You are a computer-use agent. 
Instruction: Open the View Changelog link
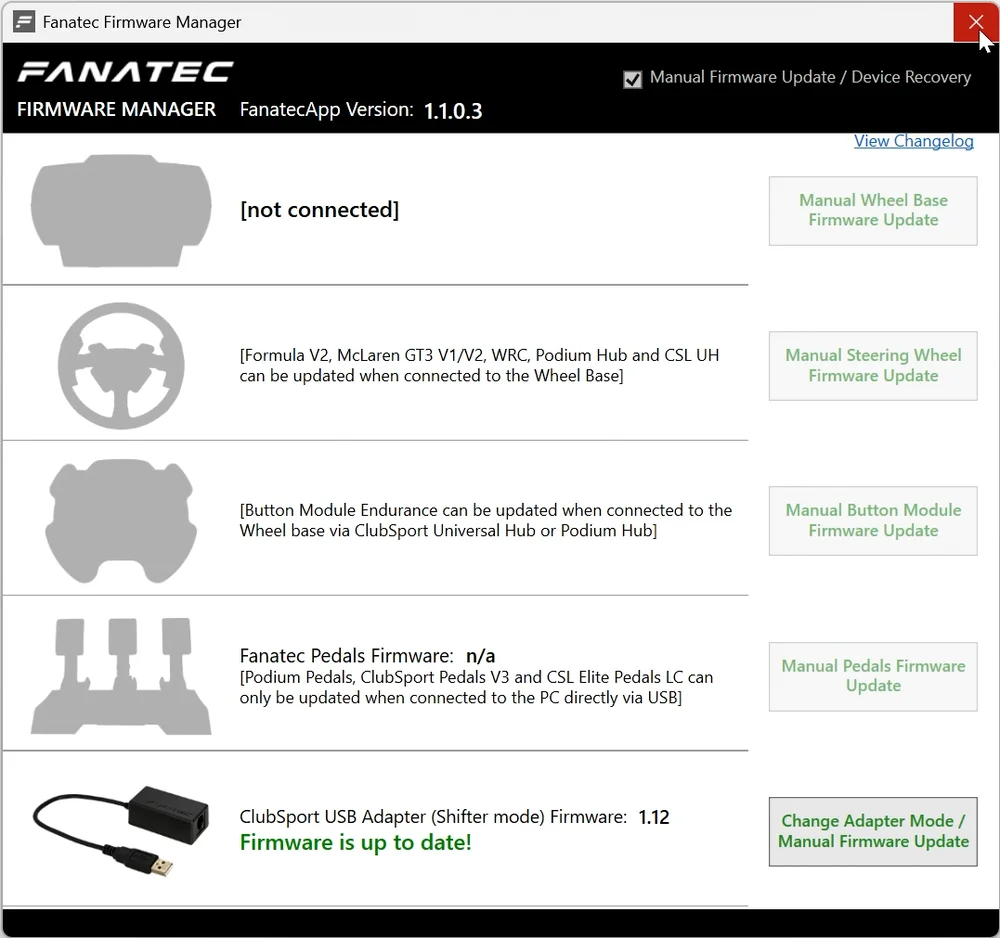pos(913,141)
